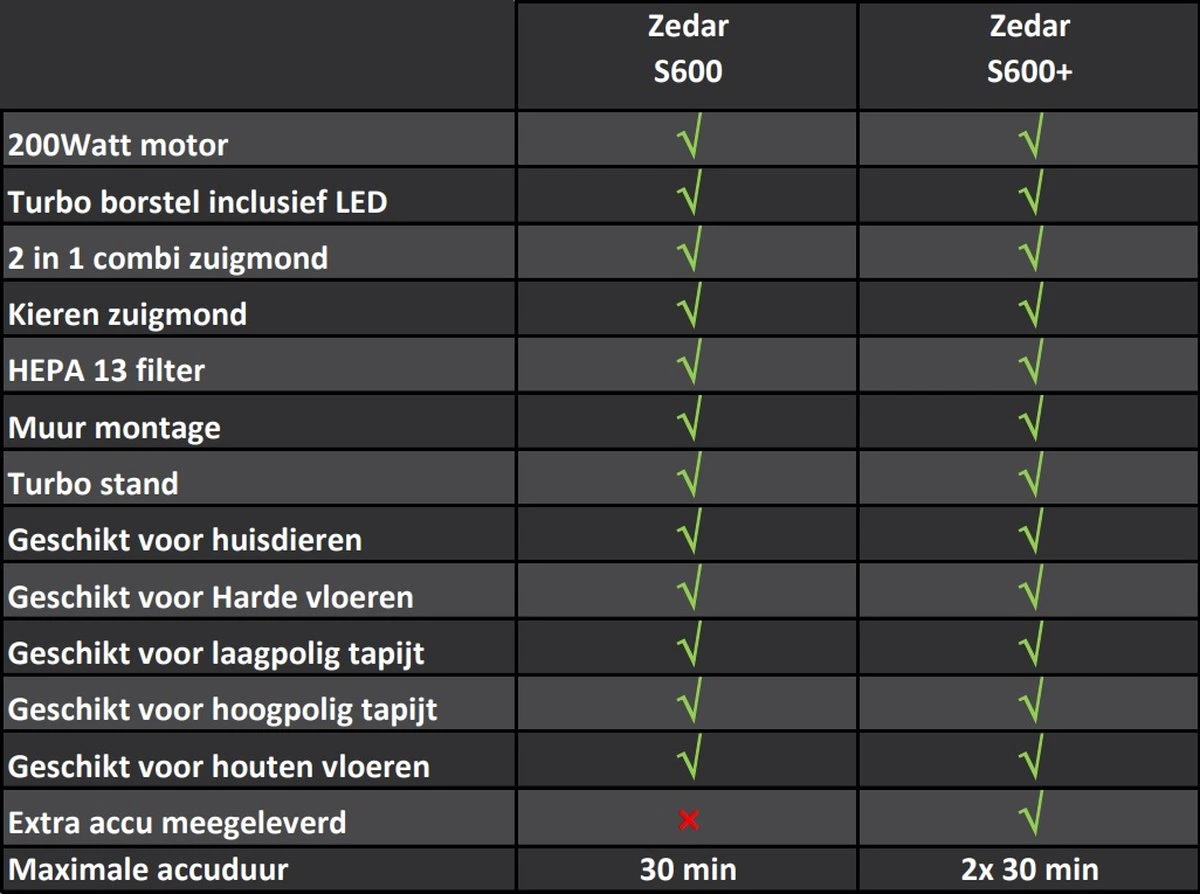
Task: Click the "30 min" value under S600
Action: (687, 869)
